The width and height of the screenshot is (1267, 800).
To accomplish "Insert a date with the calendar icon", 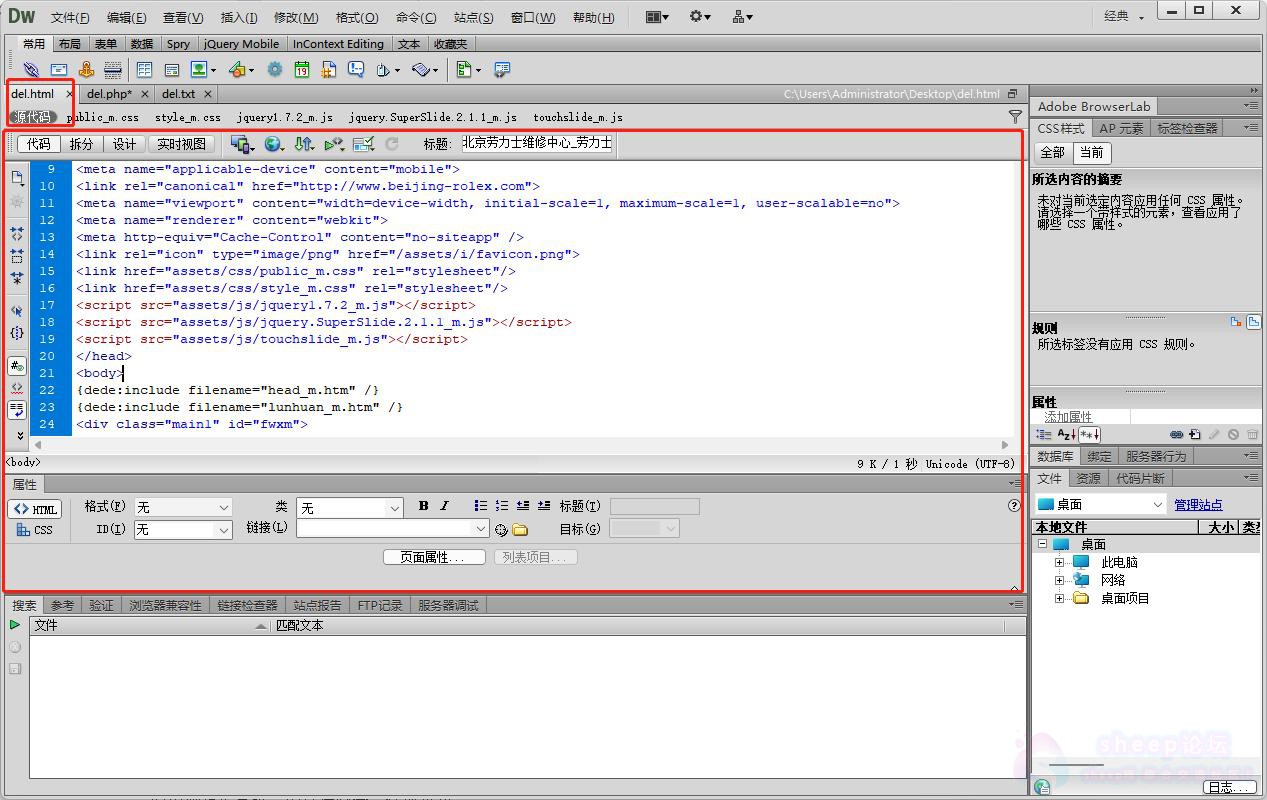I will (301, 70).
